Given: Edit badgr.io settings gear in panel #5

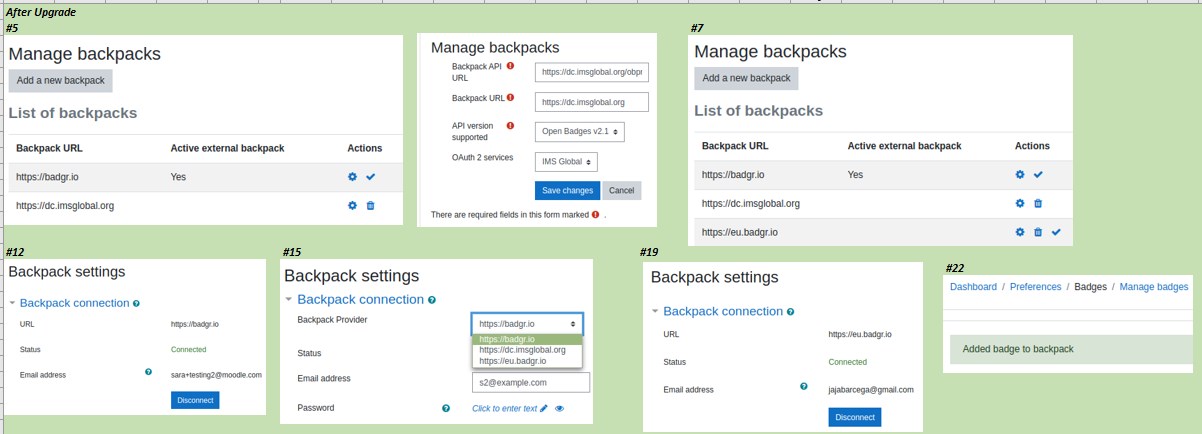Looking at the screenshot, I should 352,177.
